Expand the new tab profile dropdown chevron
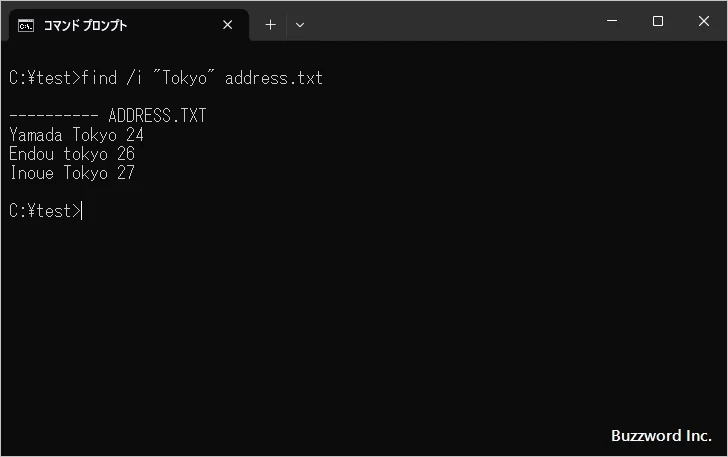Image resolution: width=728 pixels, height=457 pixels. 300,25
